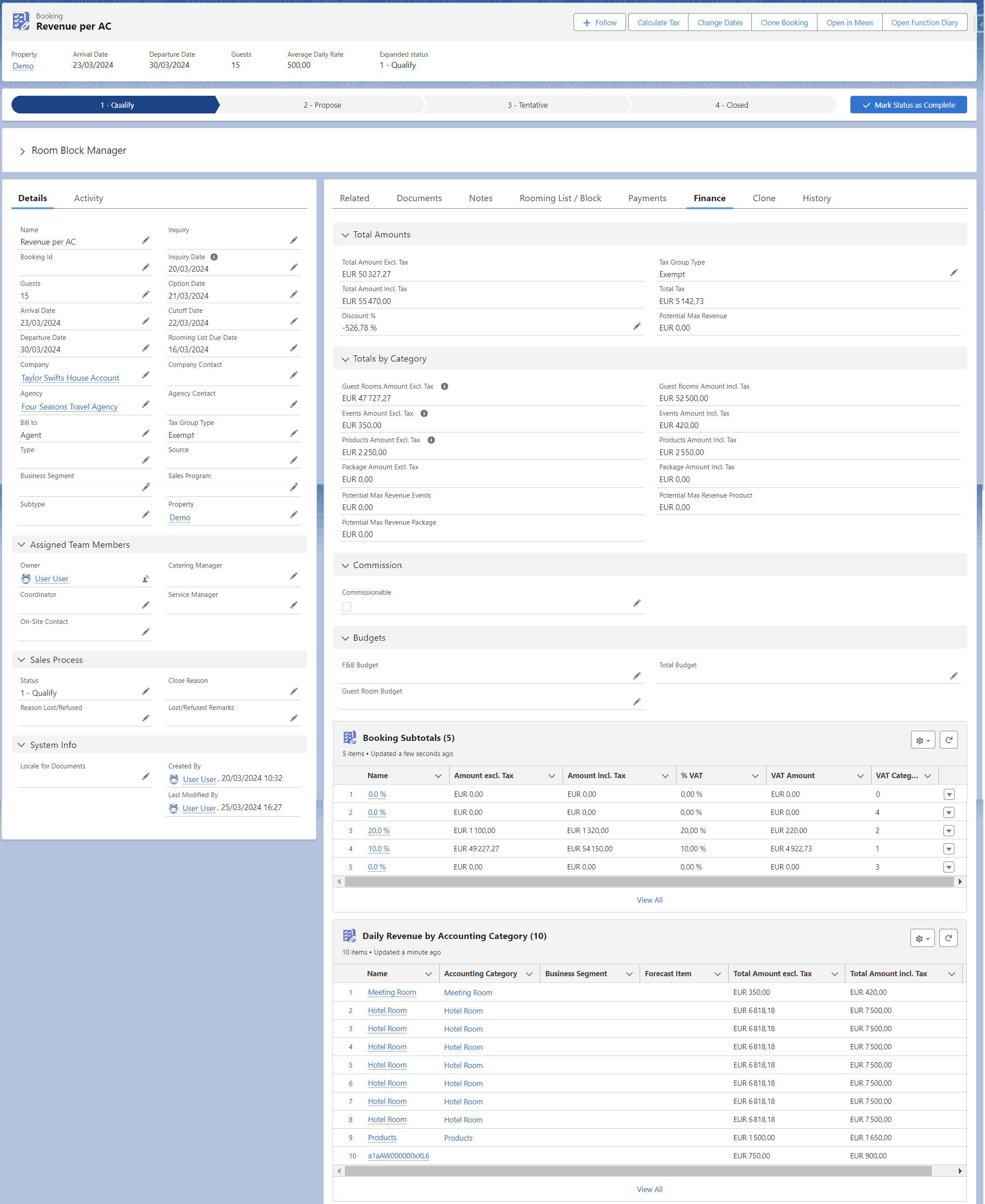Open row actions dropdown for 20.0 % subtotal
This screenshot has width=985, height=1204.
(x=949, y=831)
